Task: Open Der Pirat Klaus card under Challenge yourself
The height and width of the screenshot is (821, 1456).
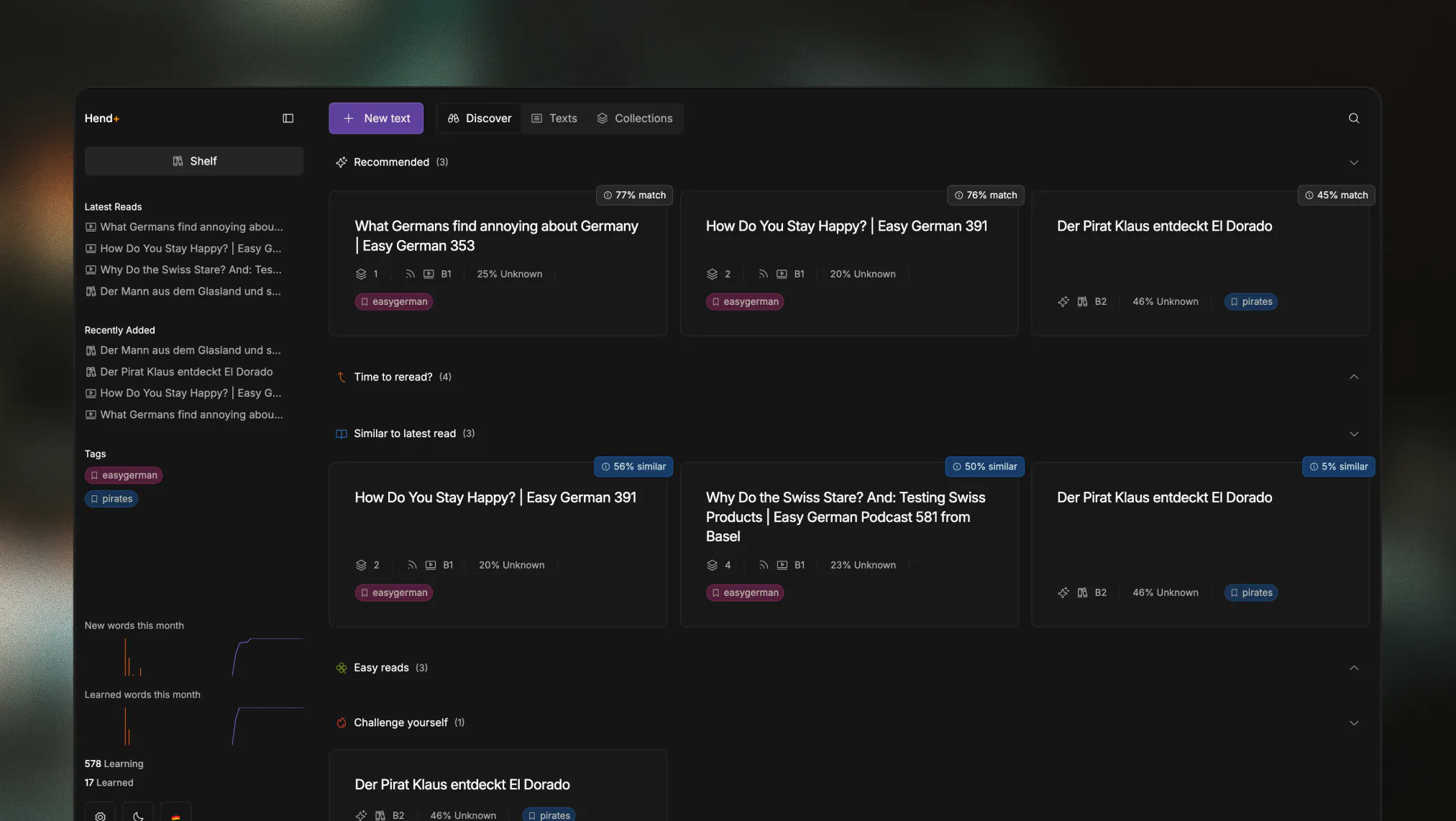Action: [498, 786]
